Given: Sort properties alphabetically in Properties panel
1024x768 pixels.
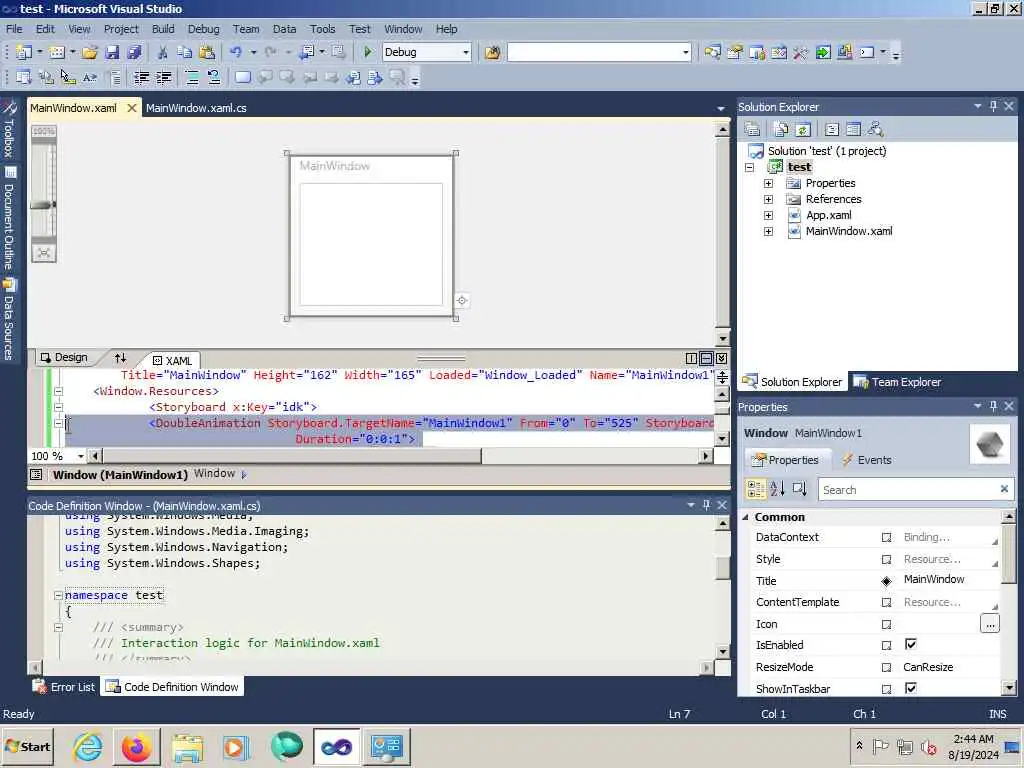Looking at the screenshot, I should pyautogui.click(x=777, y=488).
